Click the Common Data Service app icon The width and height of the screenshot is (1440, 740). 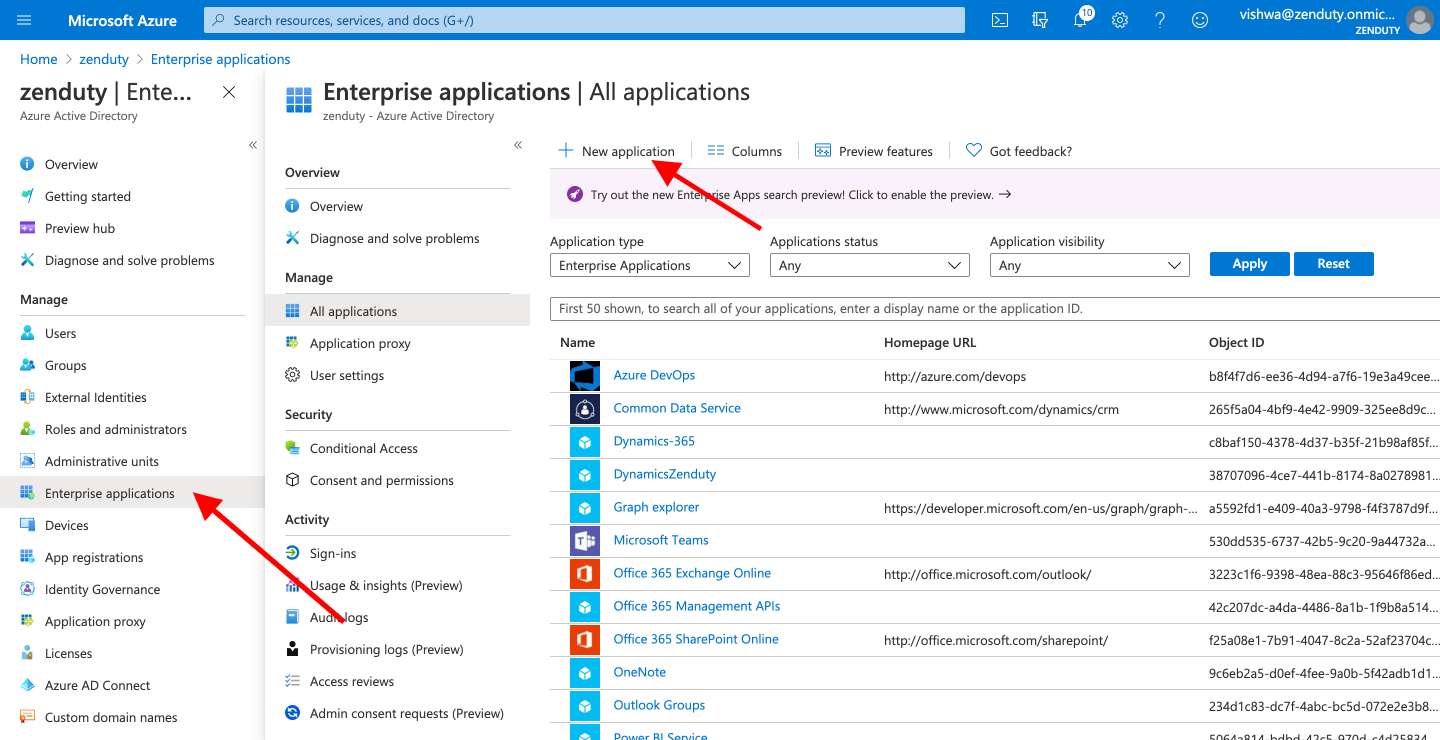(x=584, y=409)
